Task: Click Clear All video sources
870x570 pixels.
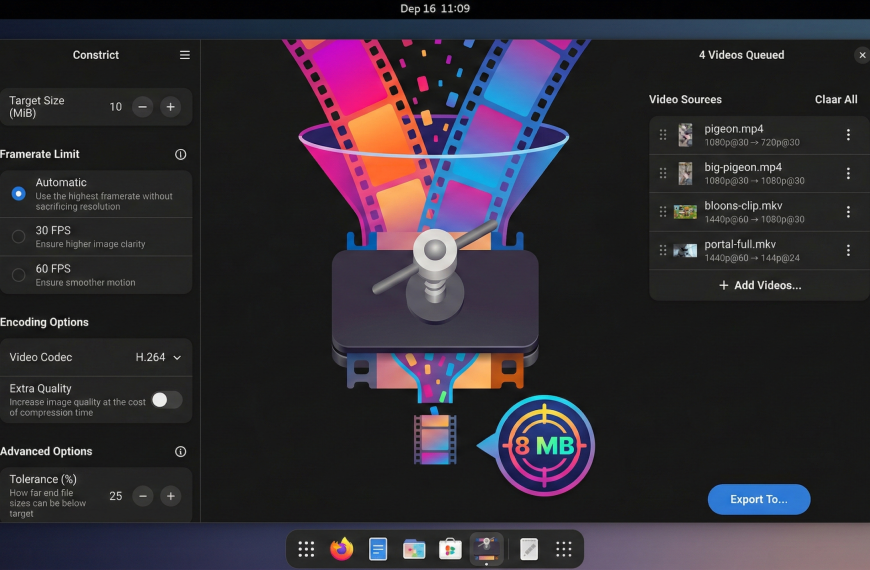Action: pos(836,99)
